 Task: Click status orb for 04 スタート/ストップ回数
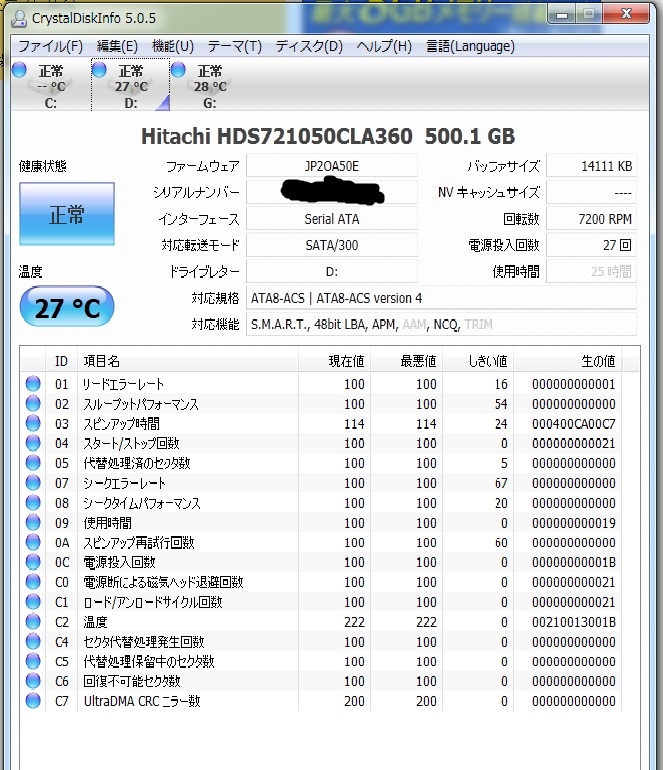pyautogui.click(x=33, y=443)
